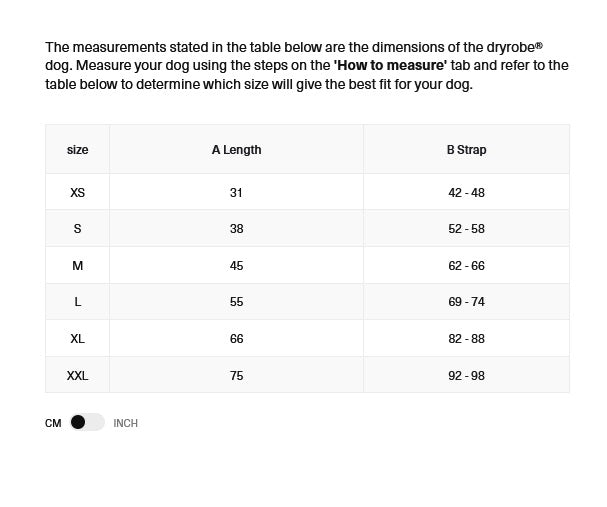Toggle the CM/INCH unit switch
Image resolution: width=607 pixels, height=507 pixels.
pyautogui.click(x=87, y=423)
